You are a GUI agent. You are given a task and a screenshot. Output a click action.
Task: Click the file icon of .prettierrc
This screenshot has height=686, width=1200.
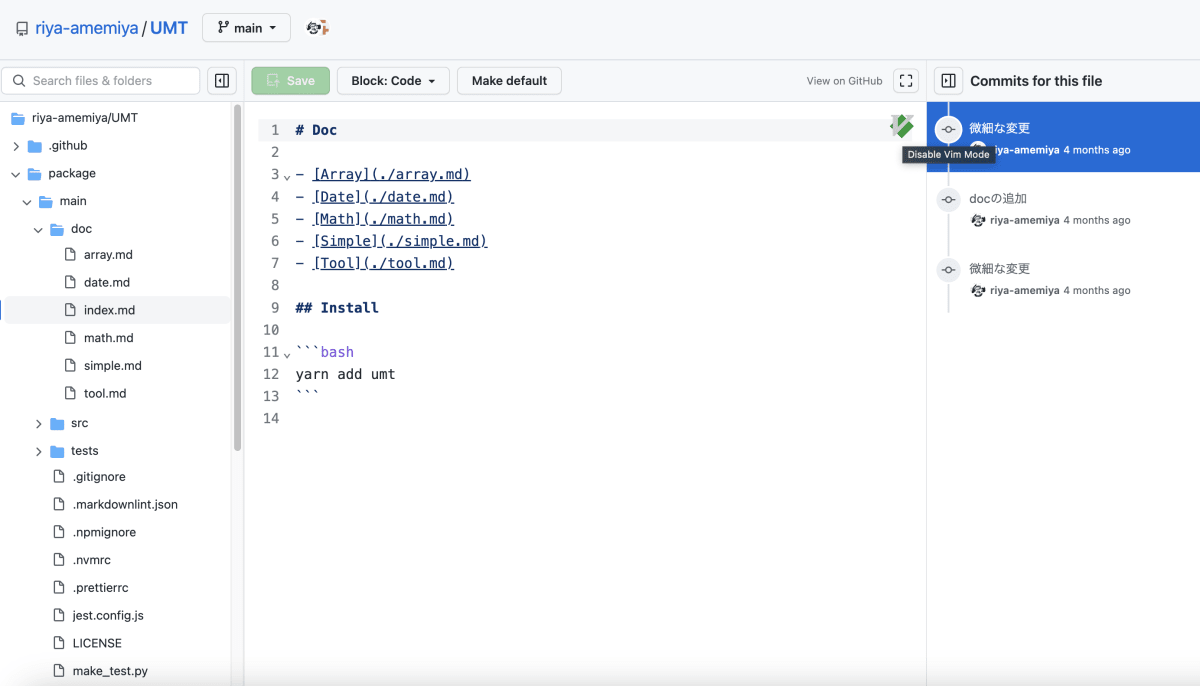click(x=59, y=588)
